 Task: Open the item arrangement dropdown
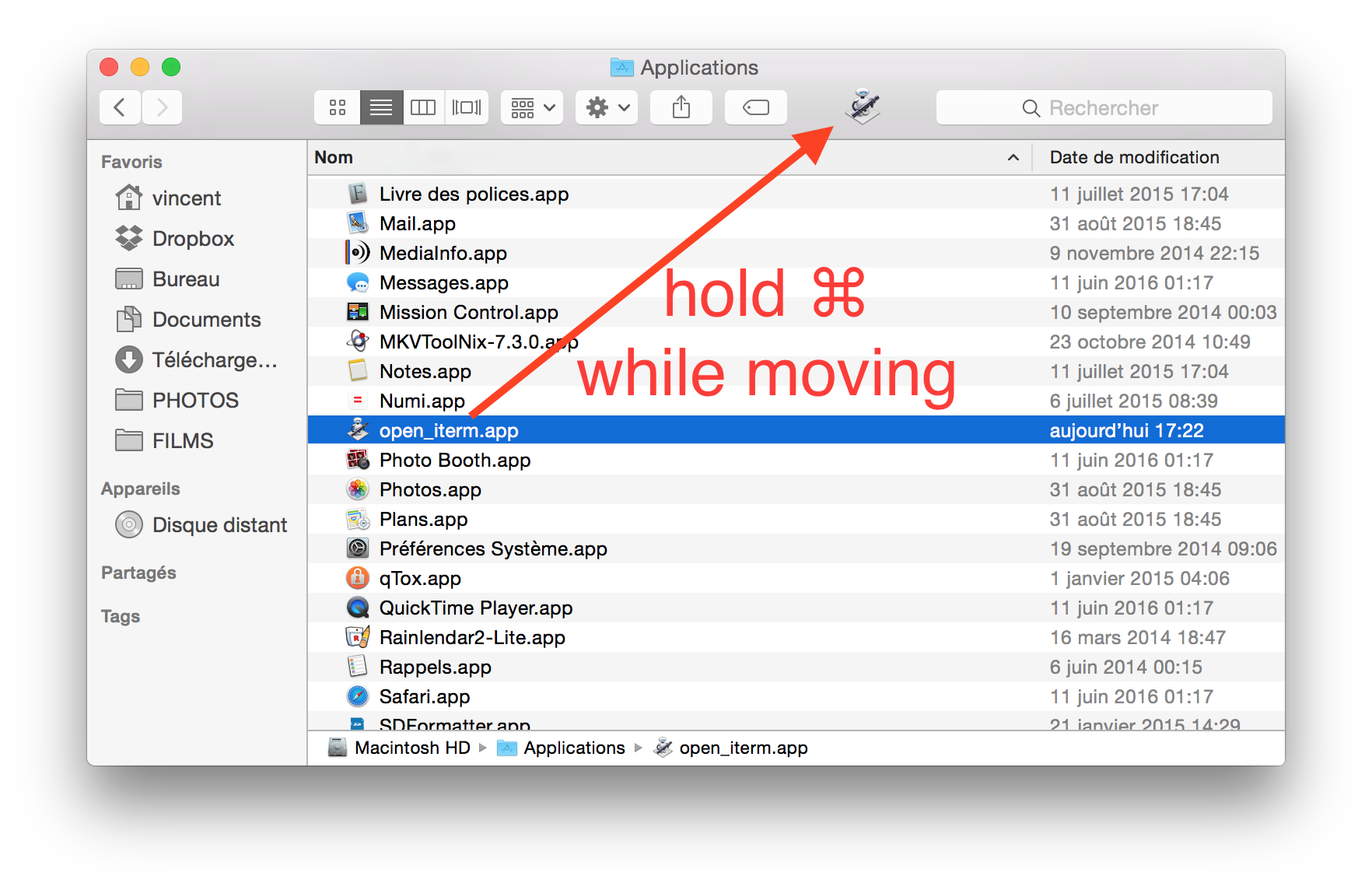[x=531, y=107]
